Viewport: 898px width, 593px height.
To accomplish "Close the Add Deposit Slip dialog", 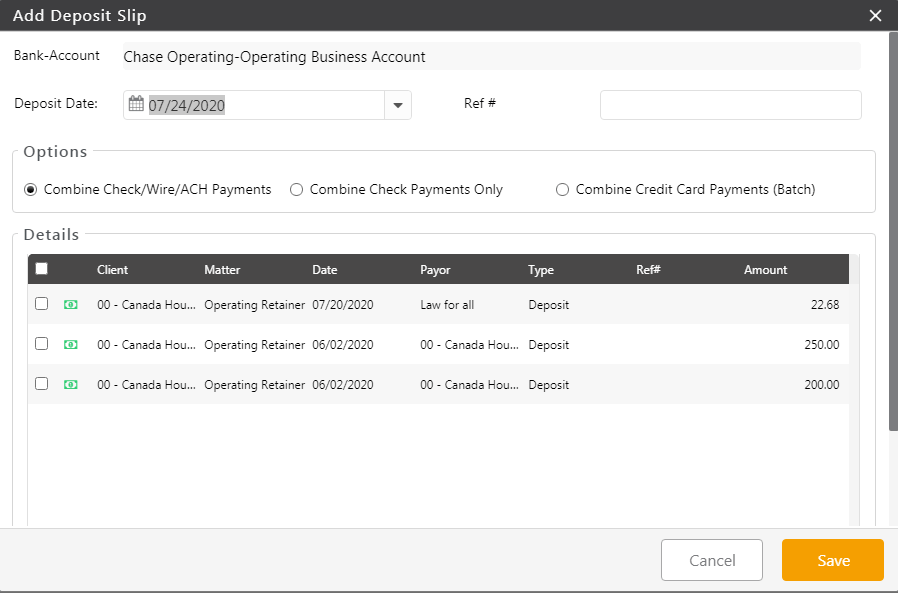I will pyautogui.click(x=875, y=16).
